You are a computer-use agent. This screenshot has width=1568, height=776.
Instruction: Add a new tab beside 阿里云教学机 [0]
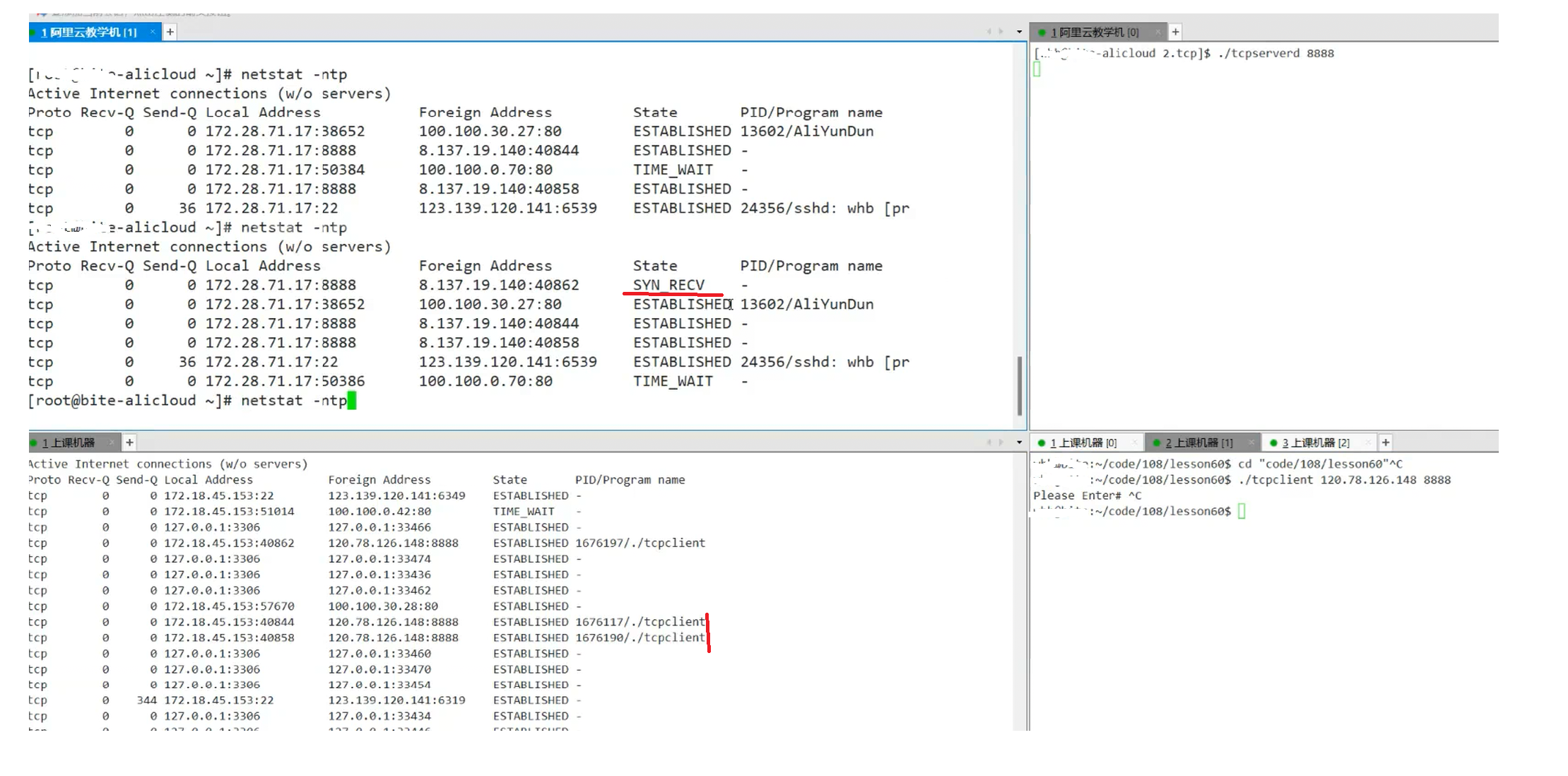pos(1175,32)
